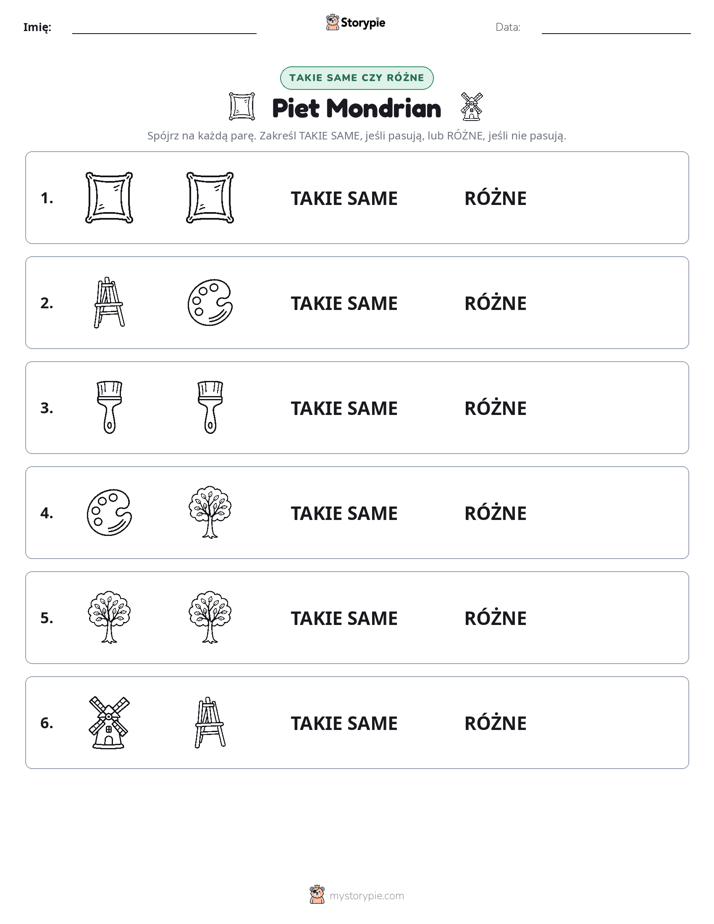
Task: Choose RÓŻNE for row 6
Action: tap(495, 723)
